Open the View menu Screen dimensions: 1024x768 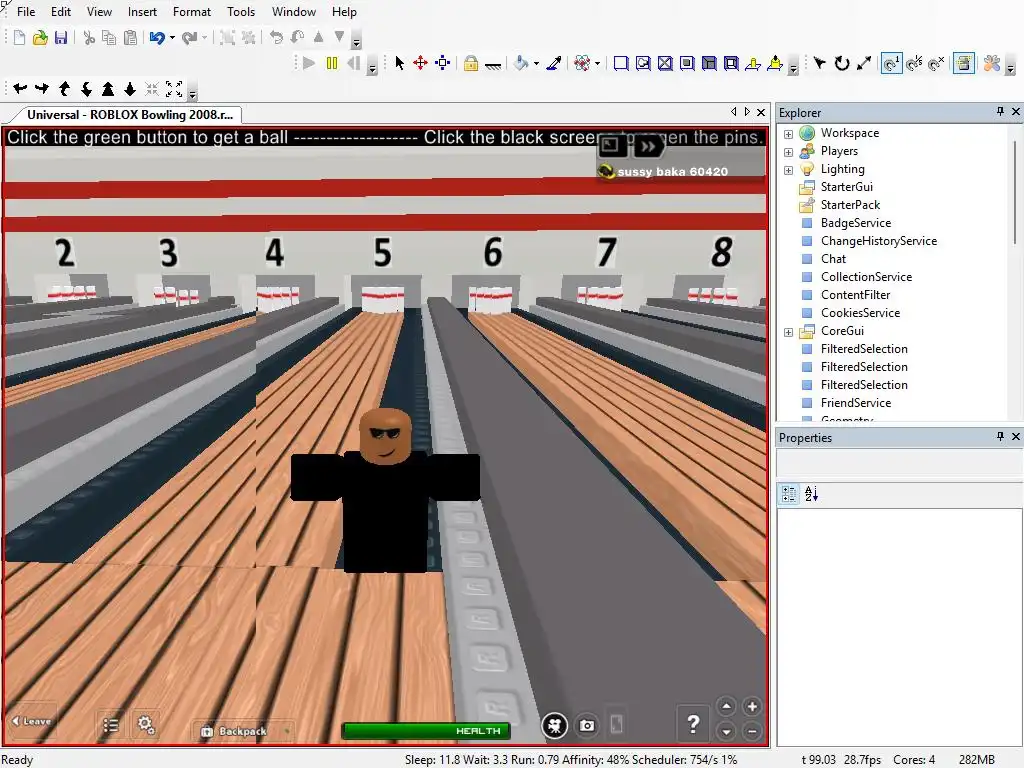tap(99, 12)
